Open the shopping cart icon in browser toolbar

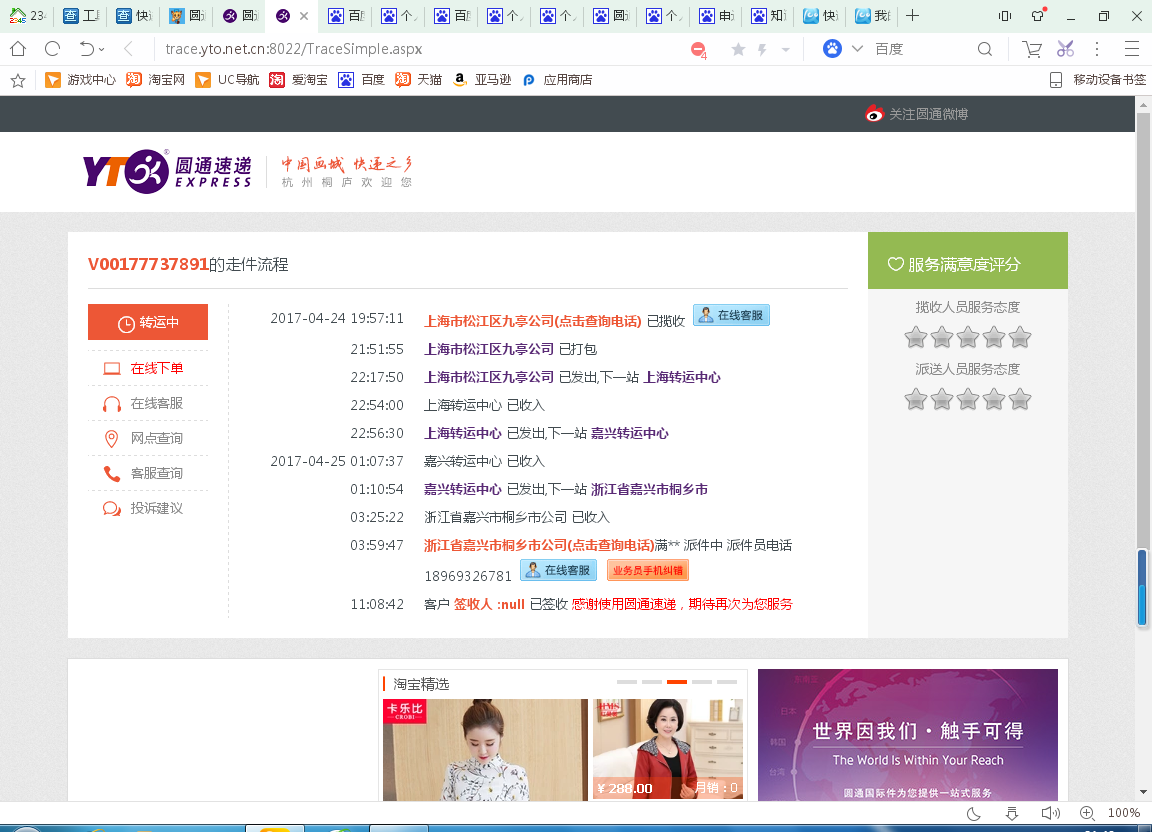(1031, 48)
